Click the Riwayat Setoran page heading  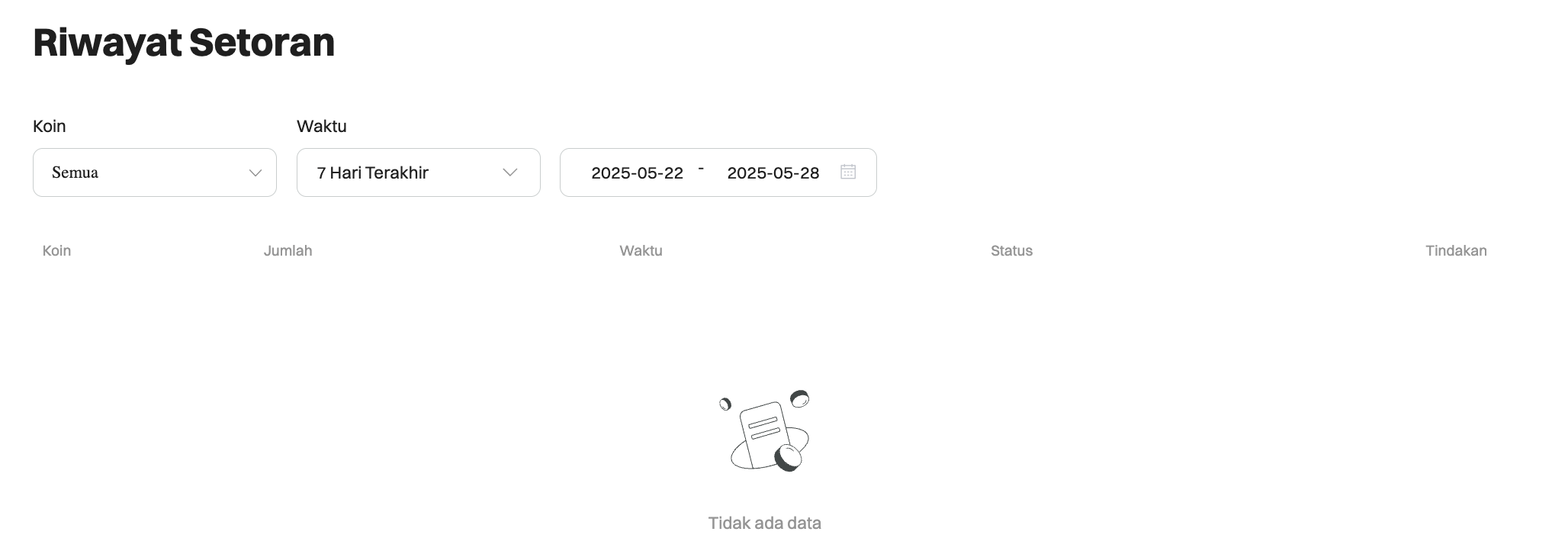(184, 43)
